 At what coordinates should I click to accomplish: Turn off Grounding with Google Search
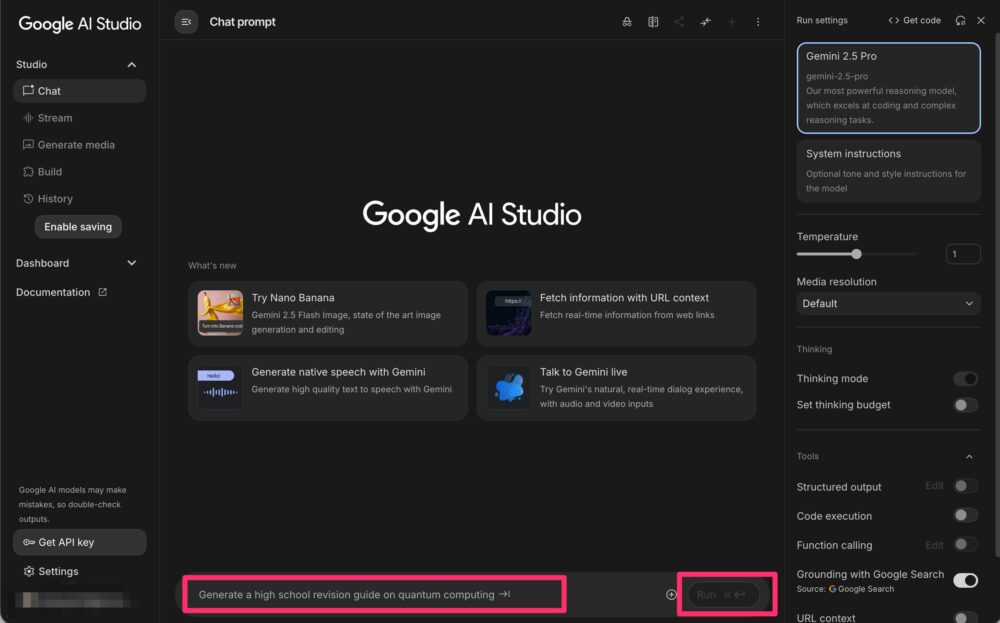(965, 580)
